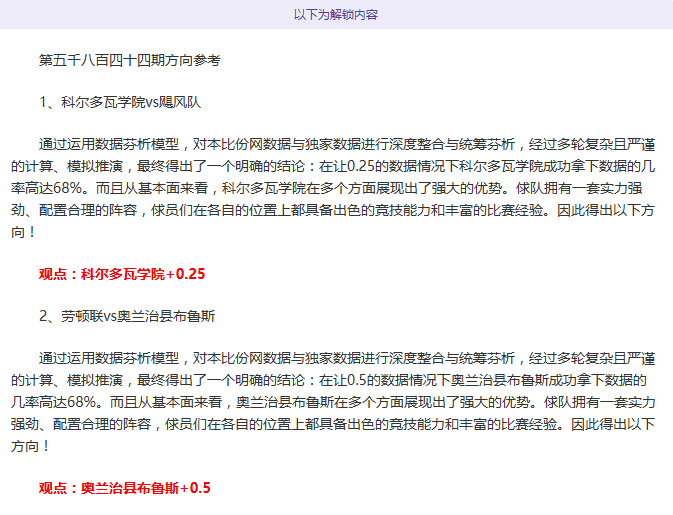Click the red 观点：奥兰治县布鲁斯+0.5 line
This screenshot has width=673, height=515.
124,488
